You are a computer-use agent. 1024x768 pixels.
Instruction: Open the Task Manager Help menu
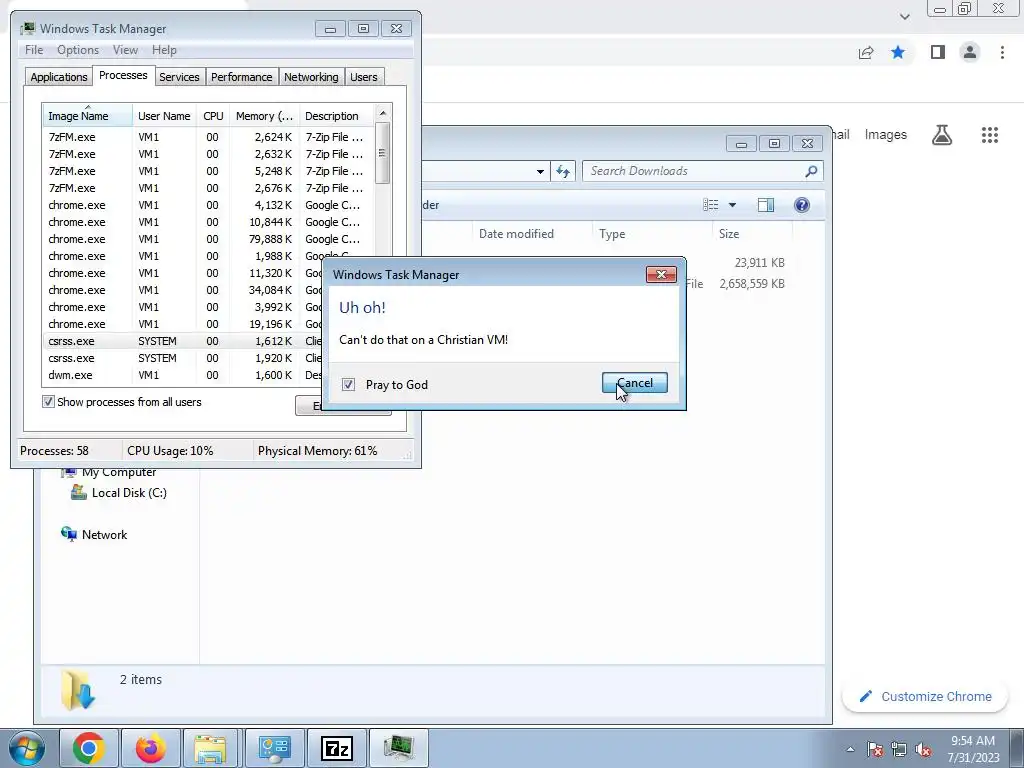tap(164, 50)
